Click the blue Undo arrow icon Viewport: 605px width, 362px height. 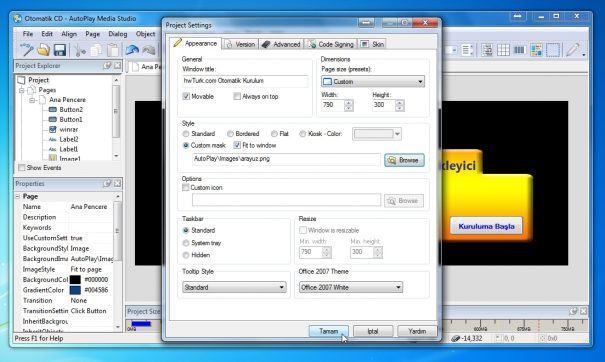point(132,50)
